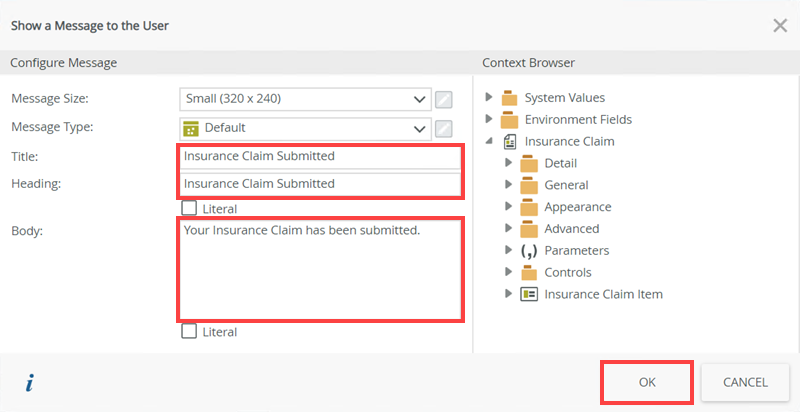This screenshot has height=412, width=800.
Task: Select the System Values tree label
Action: (x=565, y=97)
